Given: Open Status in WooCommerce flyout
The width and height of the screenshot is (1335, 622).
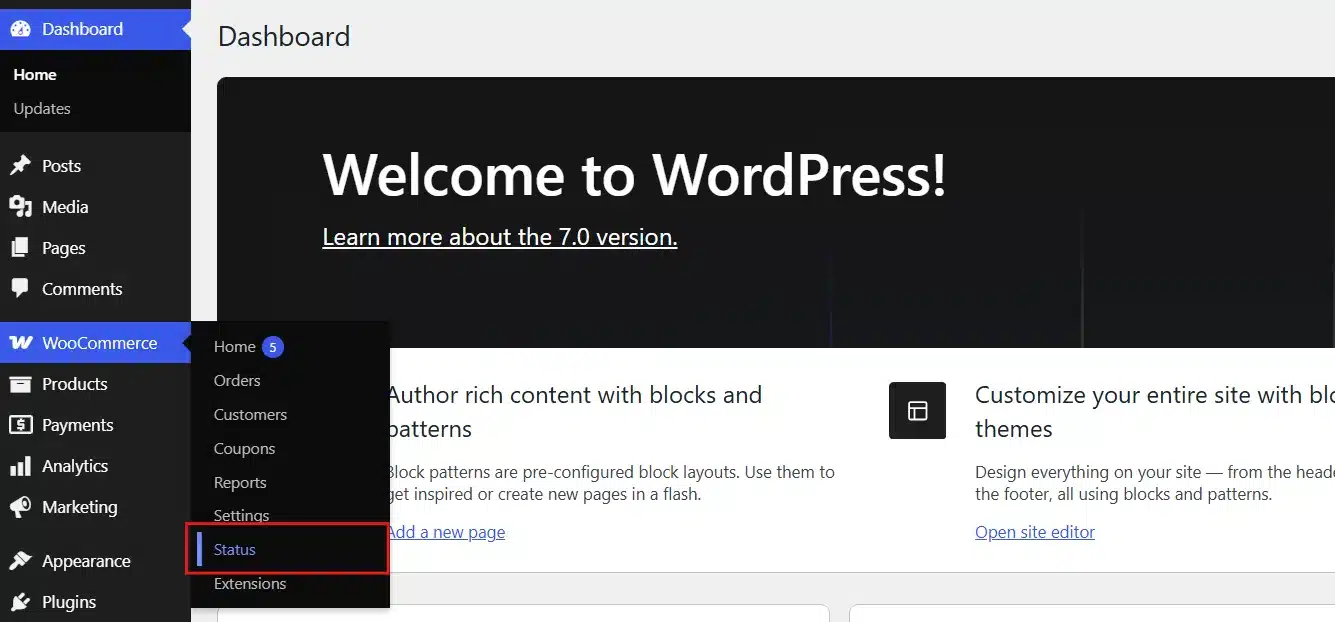Looking at the screenshot, I should click(235, 550).
